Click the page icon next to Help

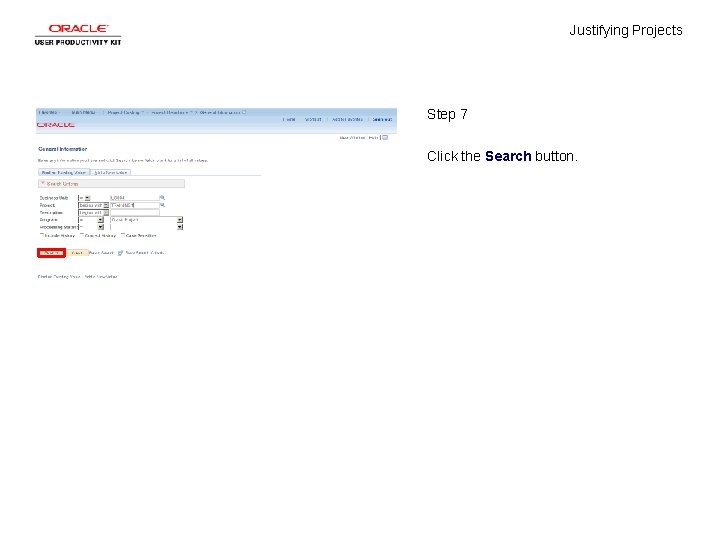click(385, 138)
